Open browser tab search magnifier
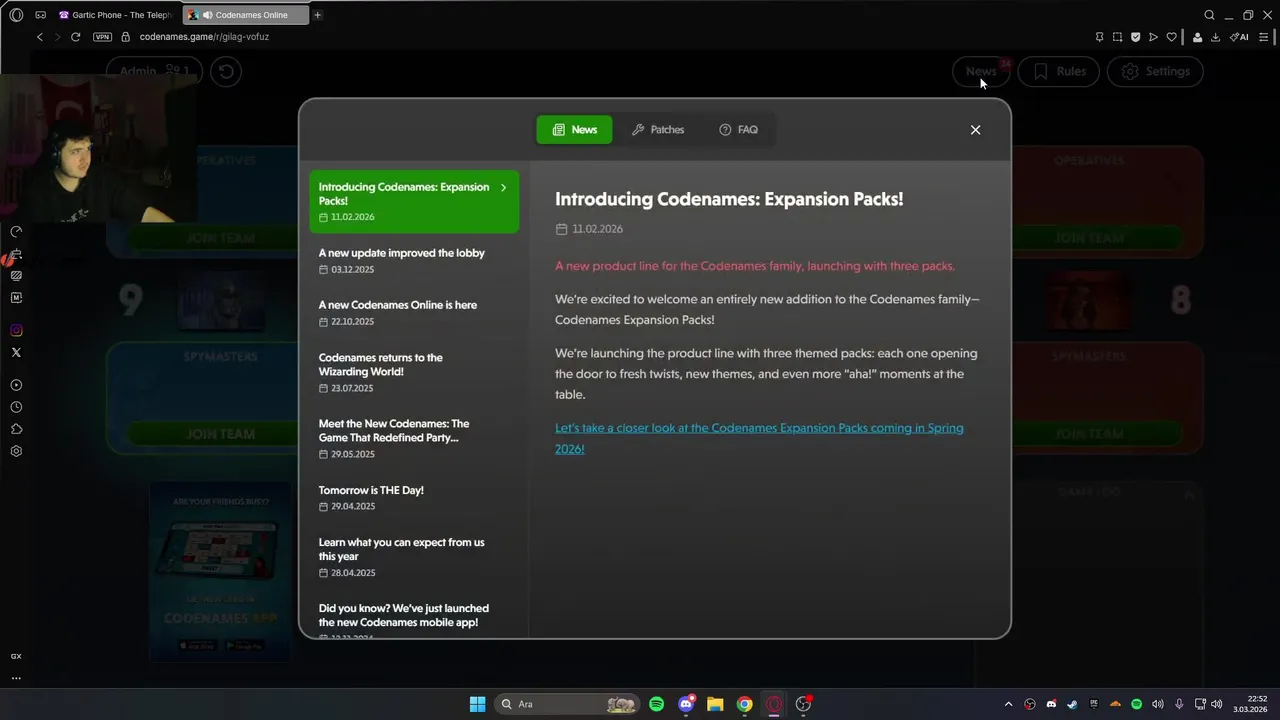 [x=1209, y=15]
